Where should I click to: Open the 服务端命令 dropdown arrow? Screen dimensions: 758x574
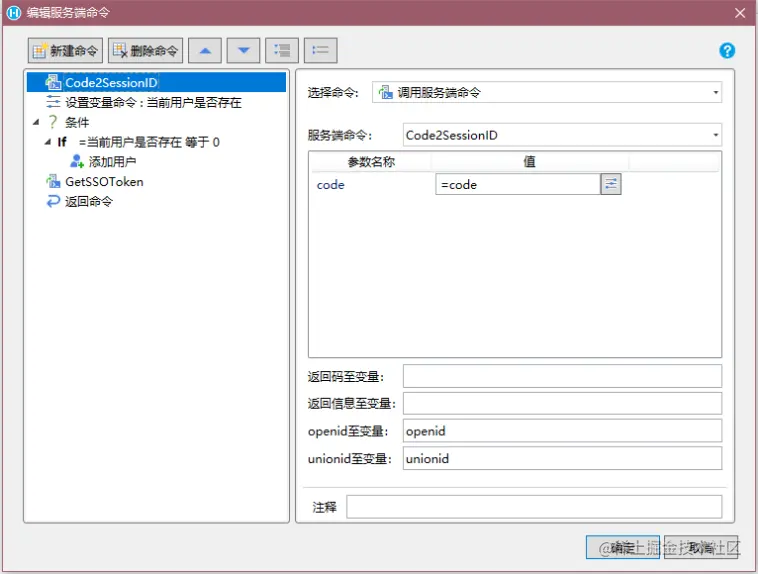pos(715,135)
